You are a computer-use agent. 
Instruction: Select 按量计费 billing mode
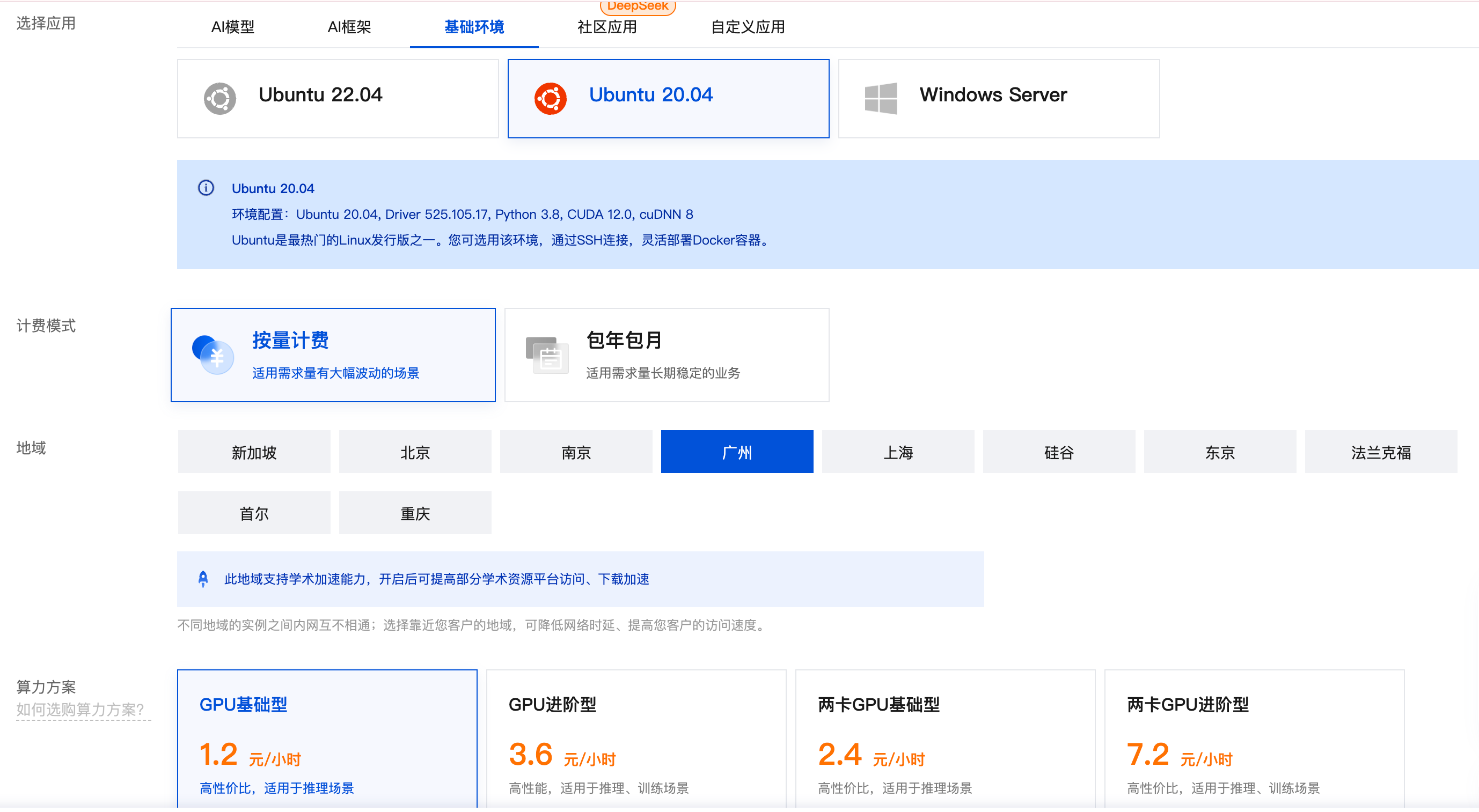333,355
